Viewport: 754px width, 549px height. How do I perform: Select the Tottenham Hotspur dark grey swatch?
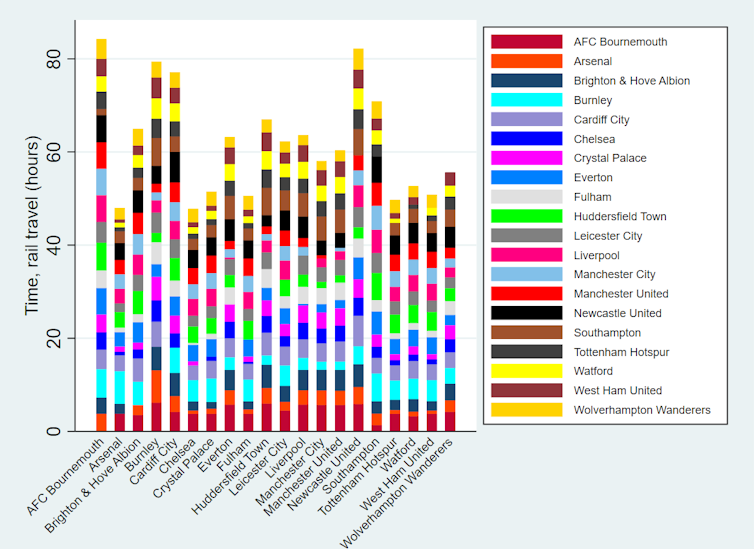pos(527,351)
